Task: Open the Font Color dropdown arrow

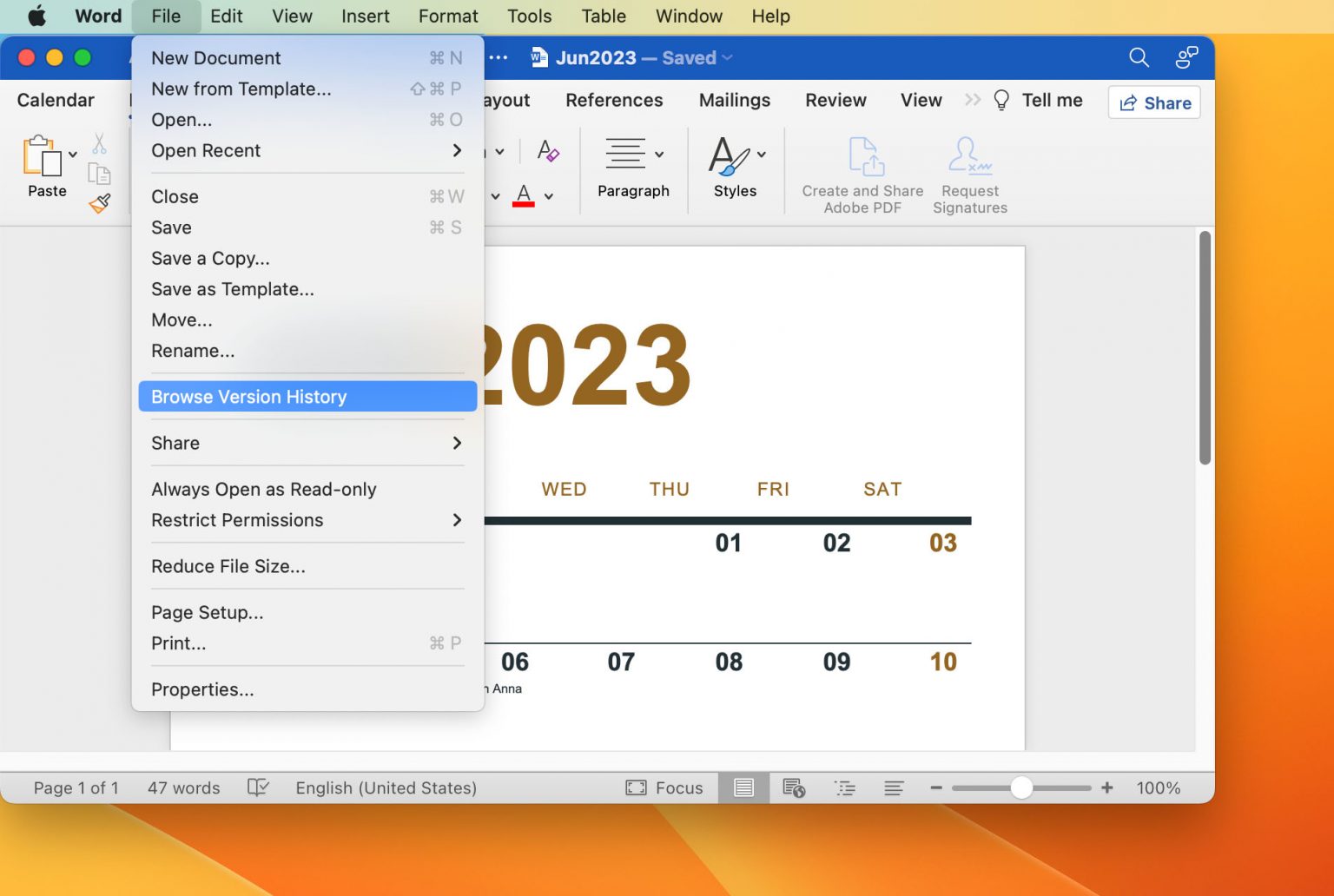Action: click(547, 196)
